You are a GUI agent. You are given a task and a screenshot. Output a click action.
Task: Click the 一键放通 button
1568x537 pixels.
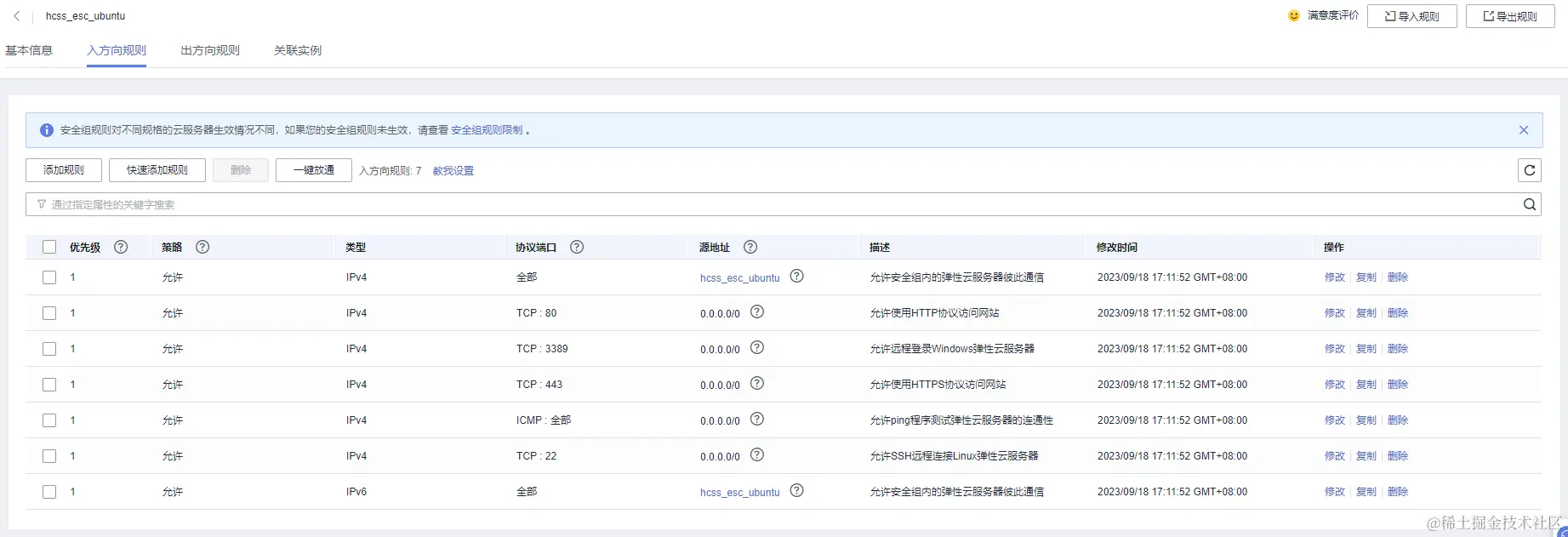(x=314, y=170)
